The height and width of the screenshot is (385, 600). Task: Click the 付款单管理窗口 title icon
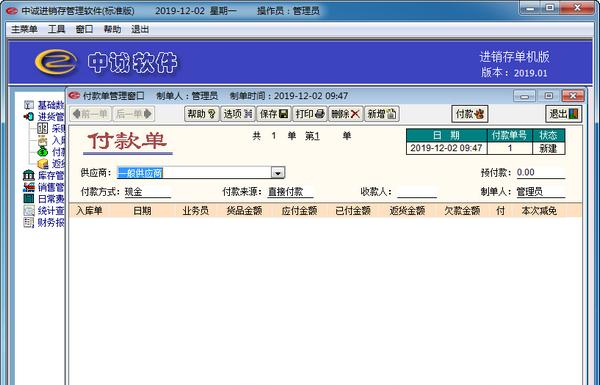[74, 95]
